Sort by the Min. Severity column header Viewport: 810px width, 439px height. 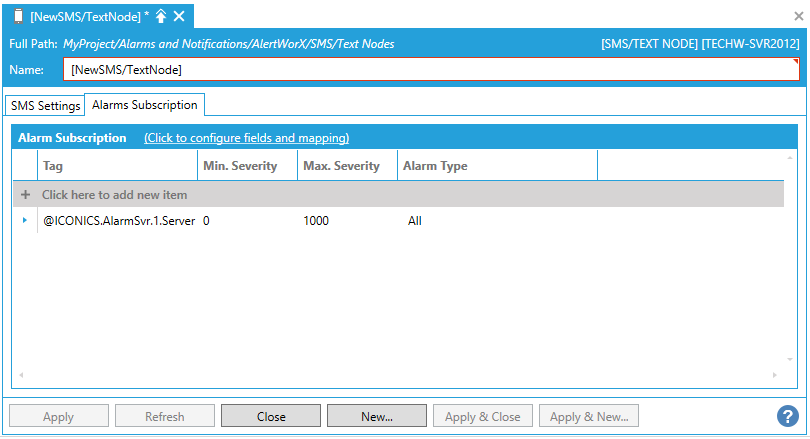[x=248, y=166]
